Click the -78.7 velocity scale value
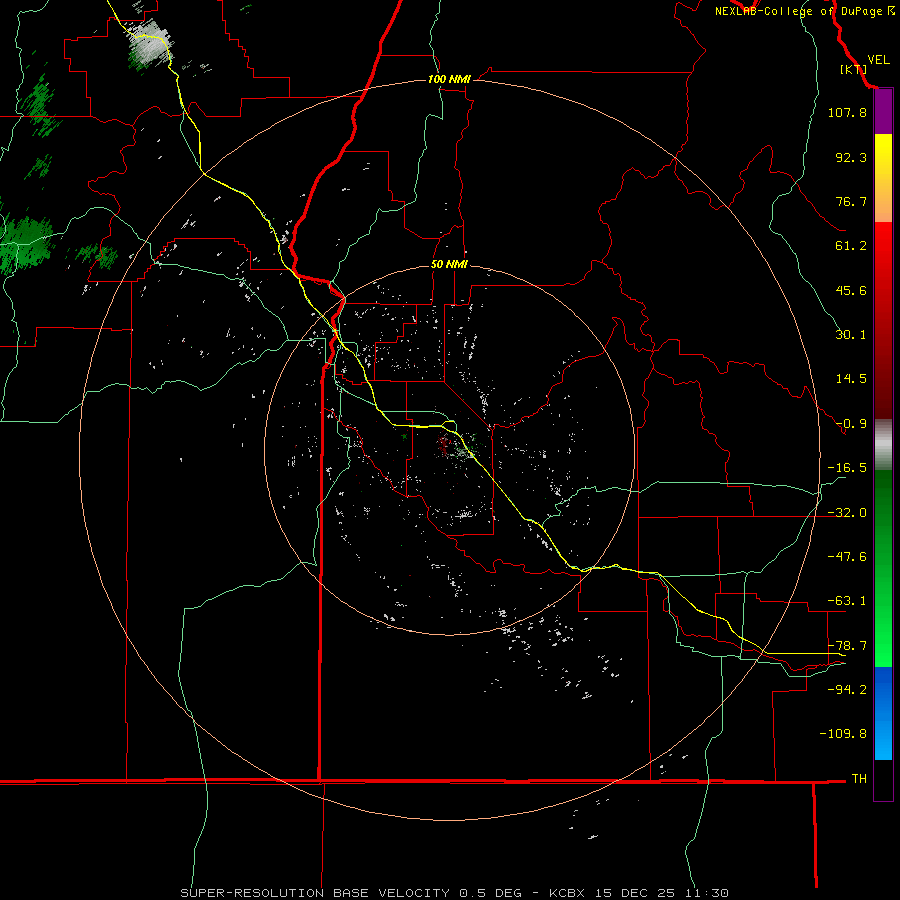 [x=847, y=646]
